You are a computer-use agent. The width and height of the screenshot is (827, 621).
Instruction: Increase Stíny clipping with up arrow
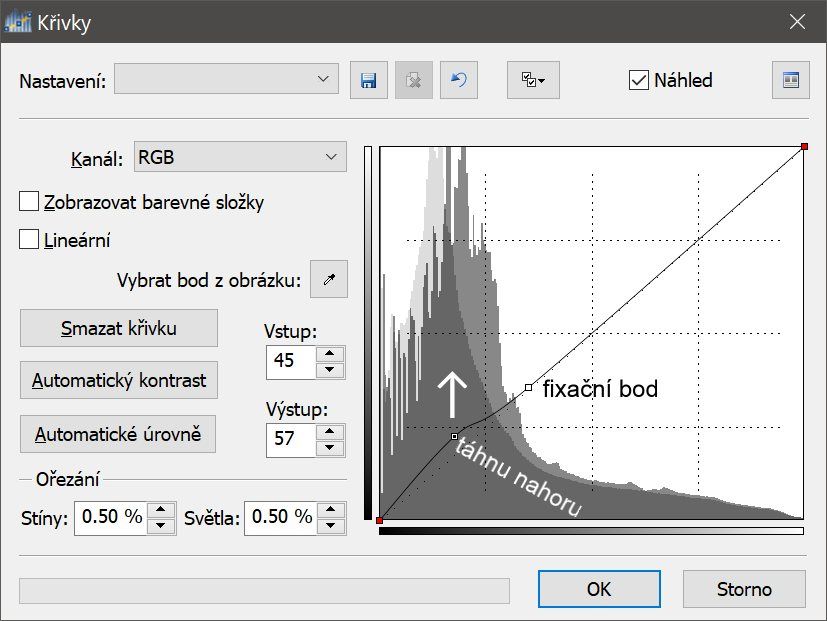(x=161, y=510)
